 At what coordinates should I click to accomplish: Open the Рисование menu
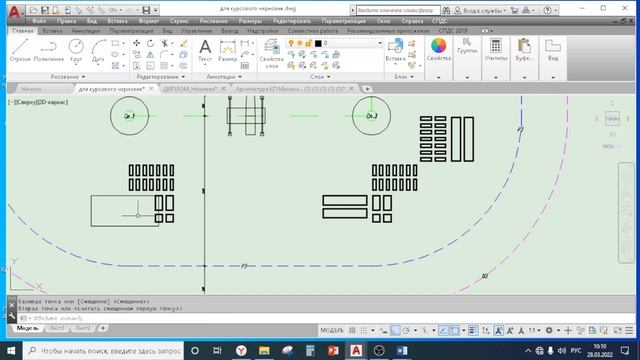[x=213, y=21]
